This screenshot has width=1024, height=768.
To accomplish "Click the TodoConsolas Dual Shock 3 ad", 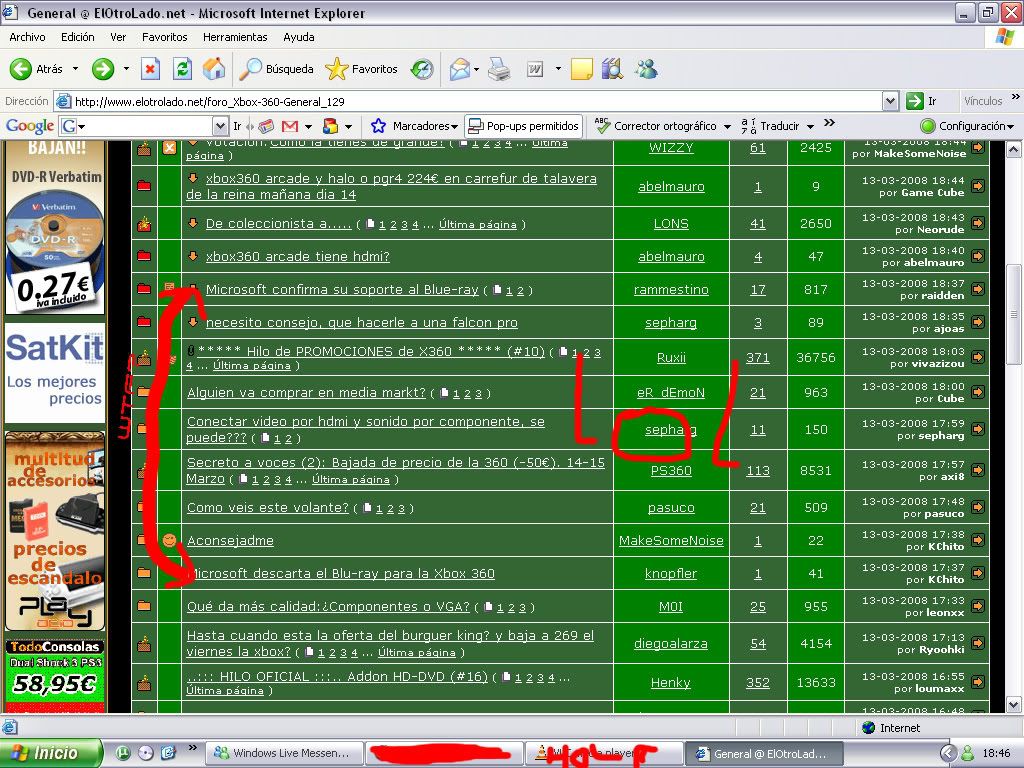I will coord(55,675).
